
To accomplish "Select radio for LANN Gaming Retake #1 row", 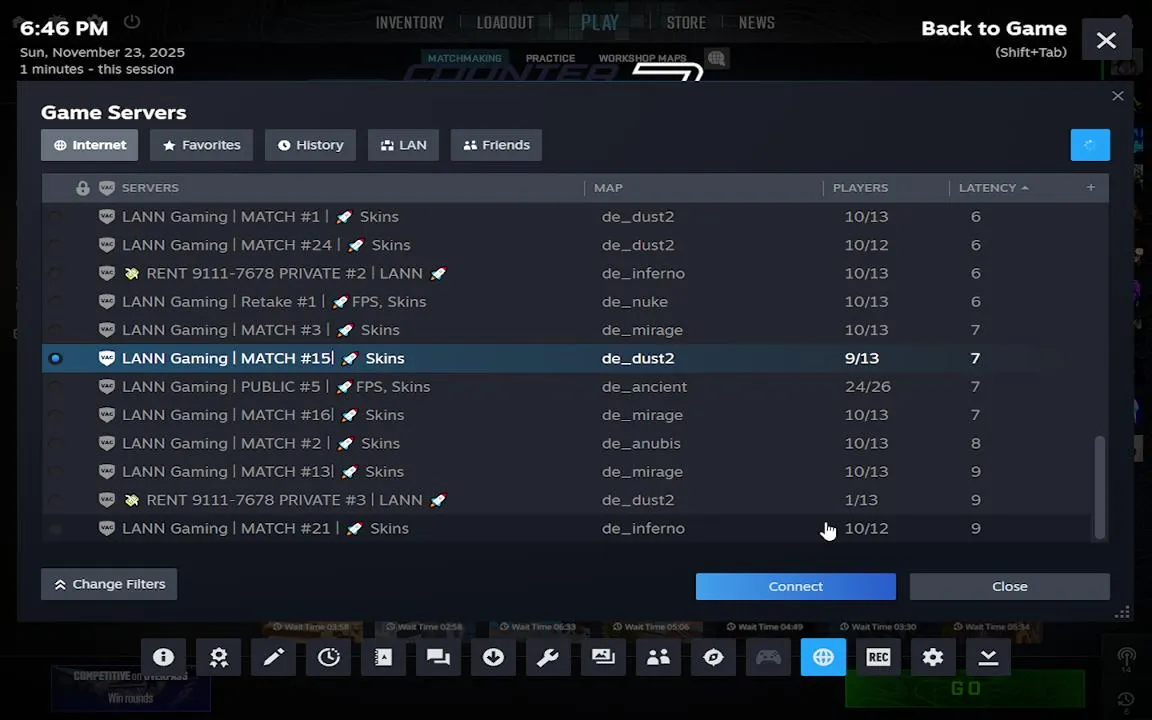I will pyautogui.click(x=55, y=301).
